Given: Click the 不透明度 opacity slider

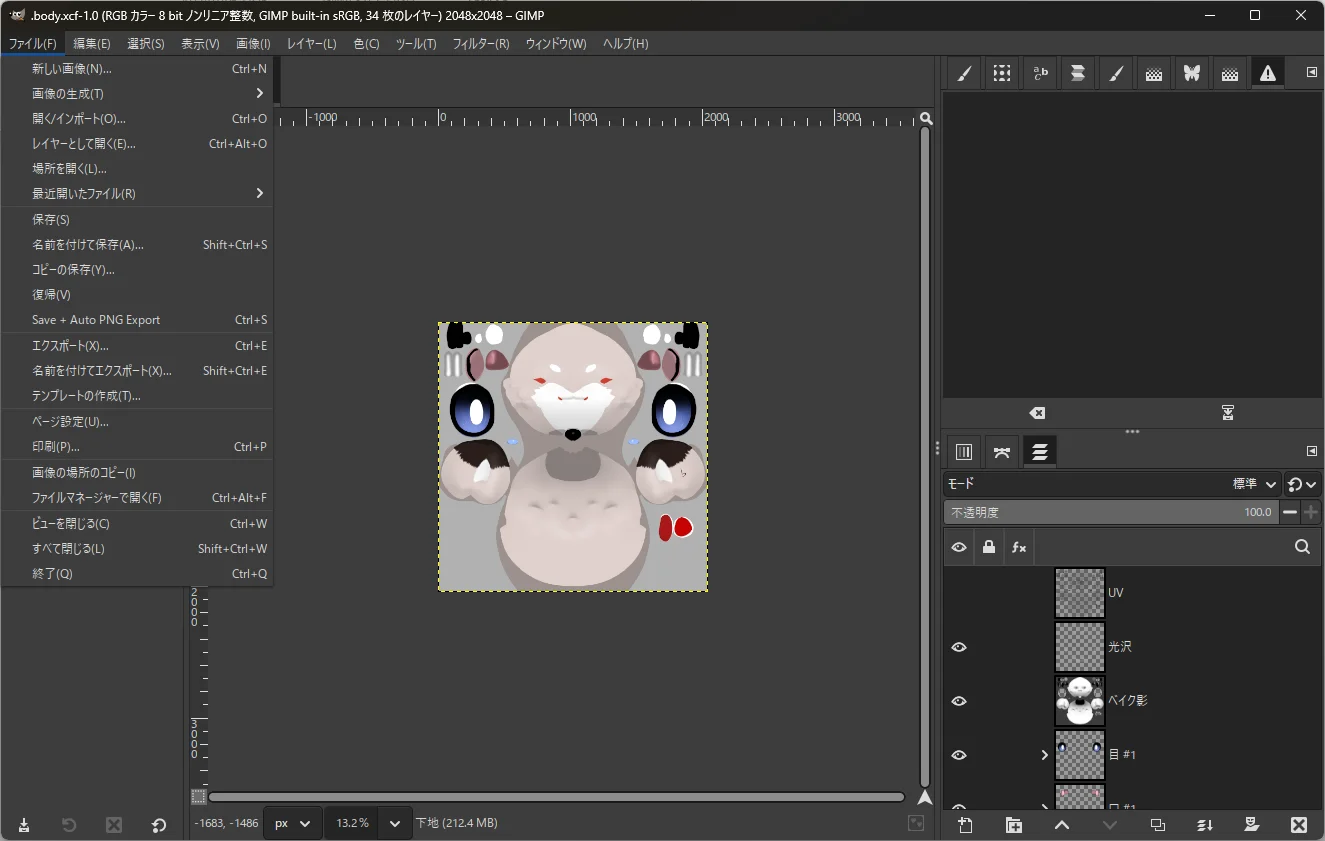Looking at the screenshot, I should pyautogui.click(x=1111, y=512).
